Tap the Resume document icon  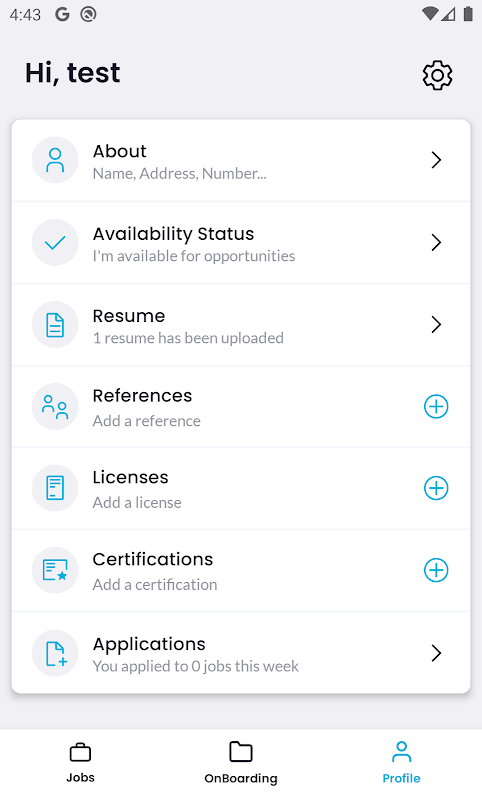coord(55,324)
